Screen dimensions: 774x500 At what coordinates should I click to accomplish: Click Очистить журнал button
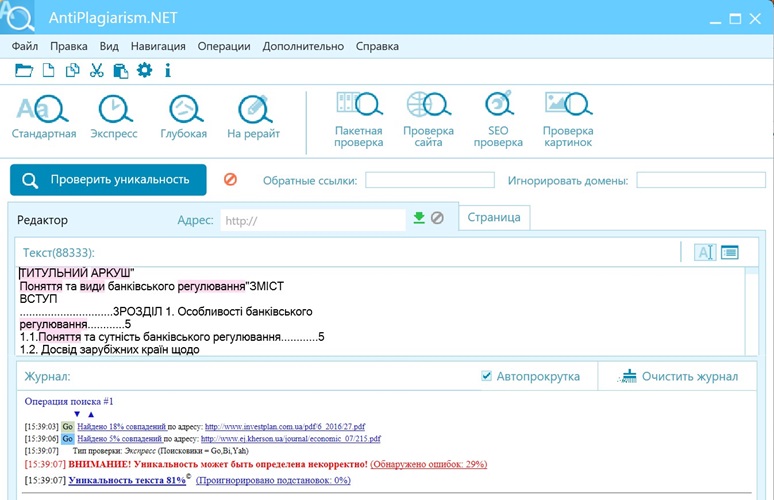pyautogui.click(x=678, y=377)
